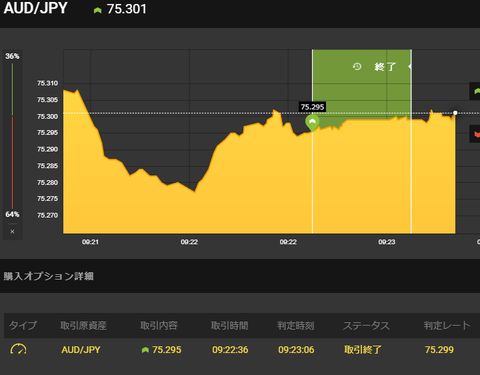This screenshot has height=375, width=480.
Task: Click the judgment rate 75.299
Action: pos(439,350)
